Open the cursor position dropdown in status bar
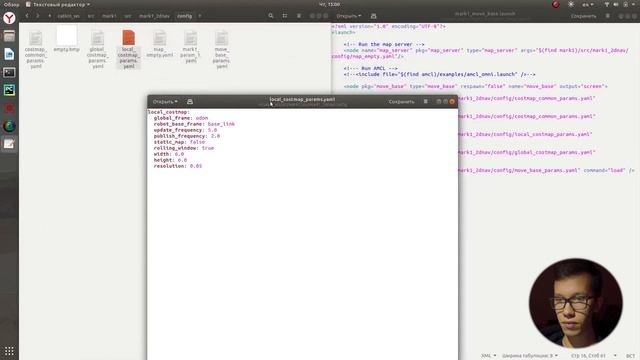Screen dimensions: 640x360 [593, 356]
